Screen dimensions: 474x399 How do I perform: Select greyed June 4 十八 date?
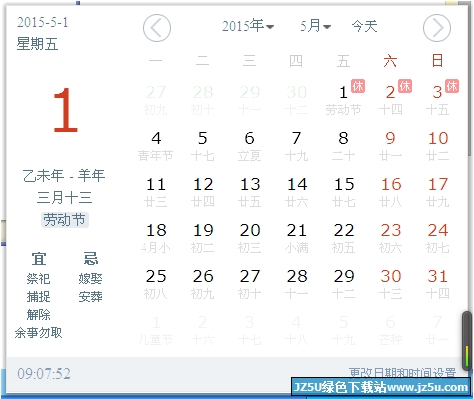coord(297,330)
